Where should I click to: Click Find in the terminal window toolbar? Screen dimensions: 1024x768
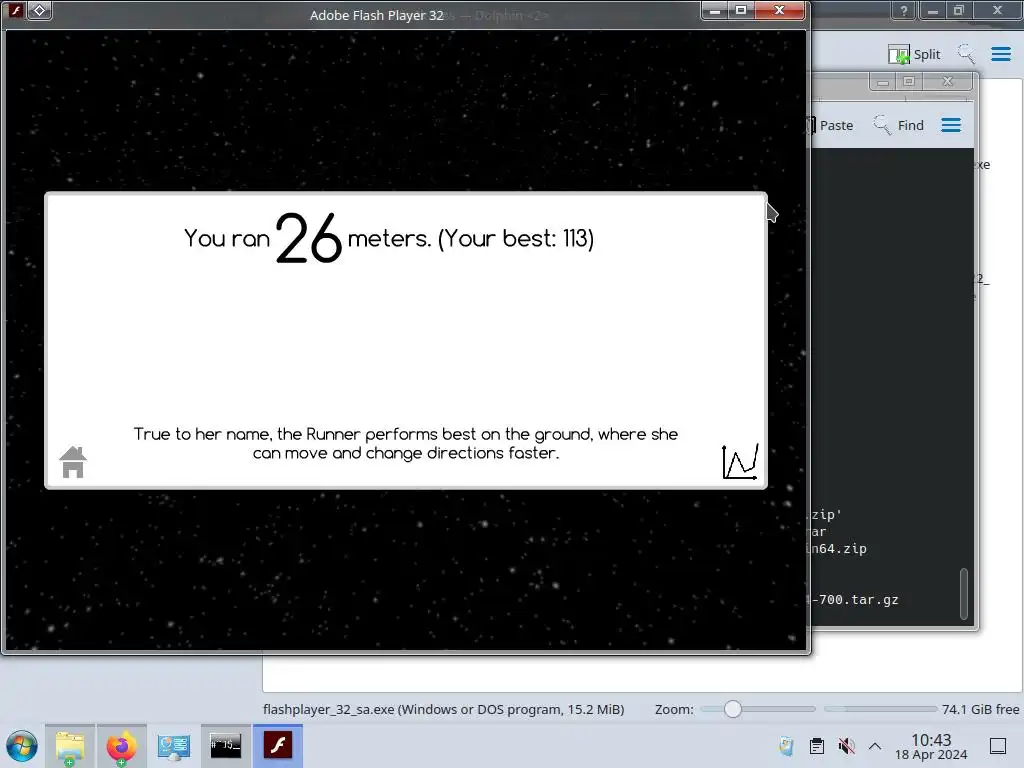pyautogui.click(x=899, y=125)
